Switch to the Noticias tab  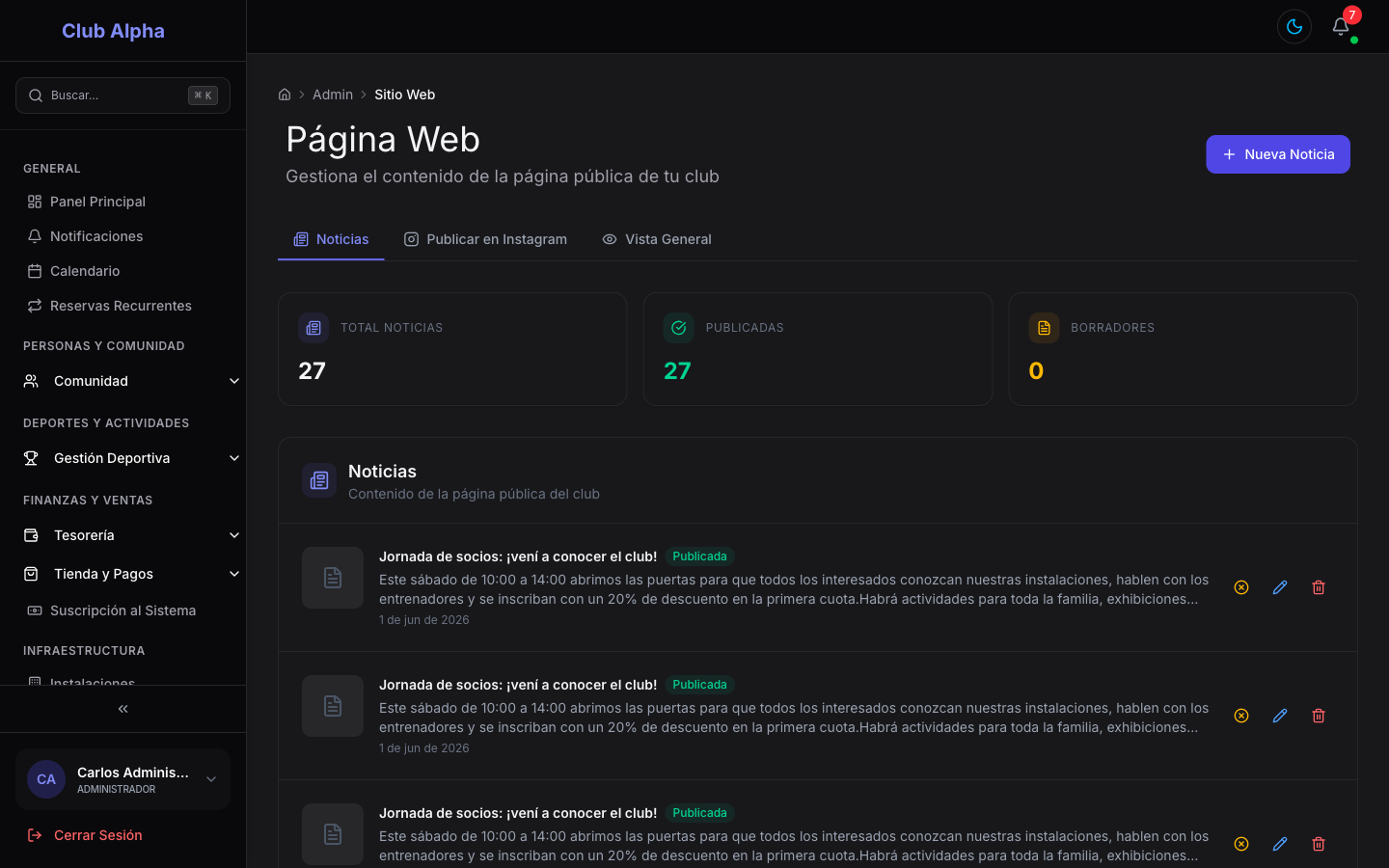pyautogui.click(x=331, y=239)
